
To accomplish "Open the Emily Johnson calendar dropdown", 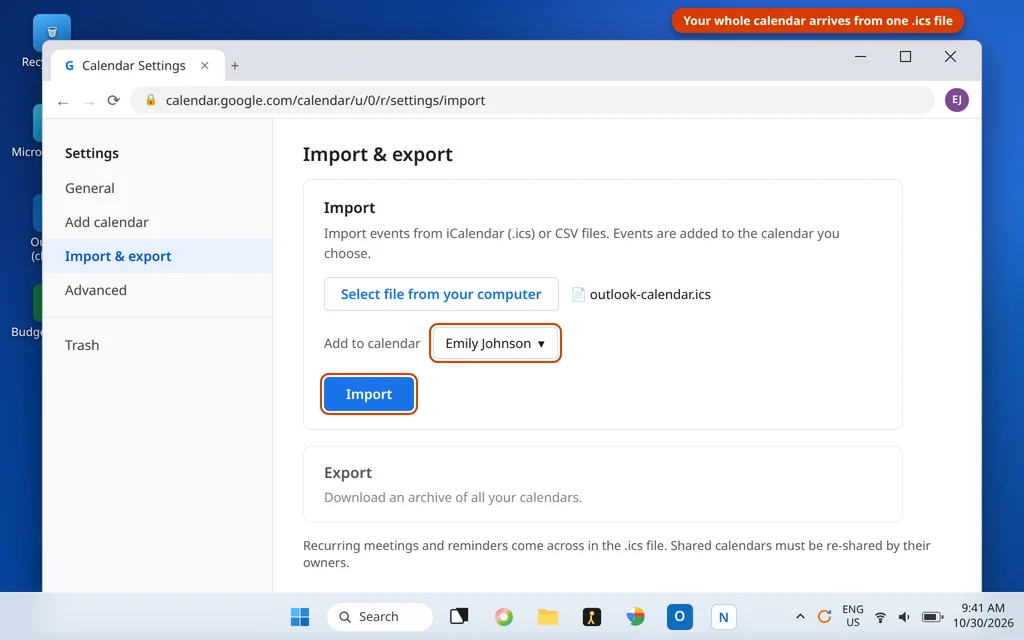I will [x=495, y=344].
